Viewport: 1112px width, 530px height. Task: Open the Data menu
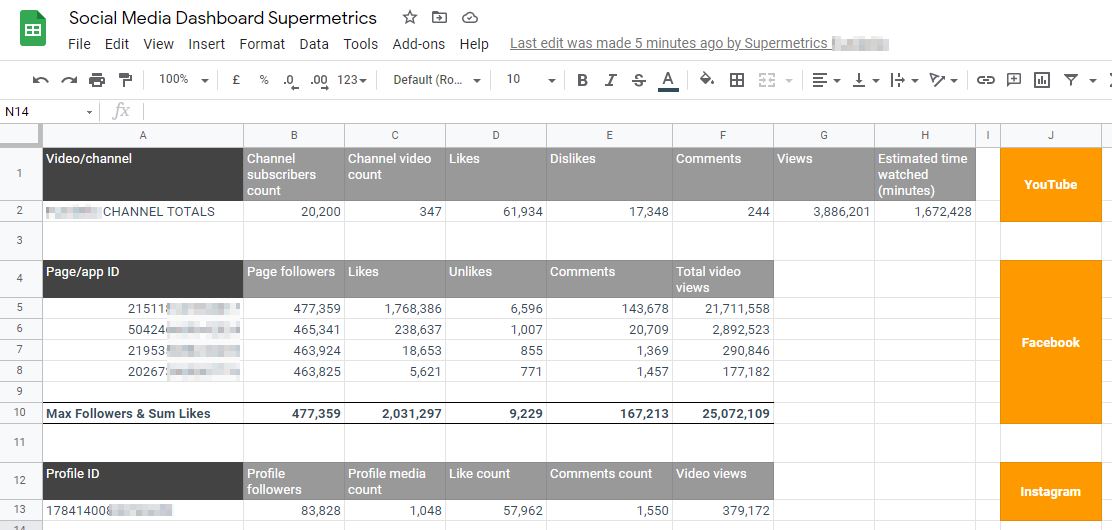click(314, 44)
